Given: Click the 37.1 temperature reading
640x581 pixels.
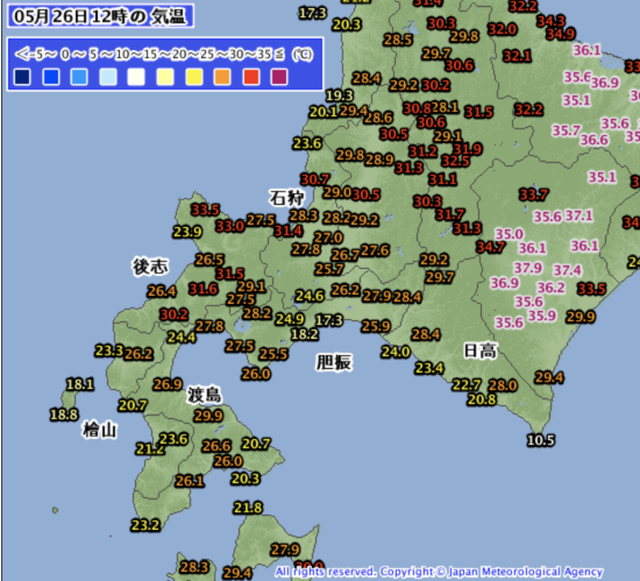Looking at the screenshot, I should click(579, 215).
